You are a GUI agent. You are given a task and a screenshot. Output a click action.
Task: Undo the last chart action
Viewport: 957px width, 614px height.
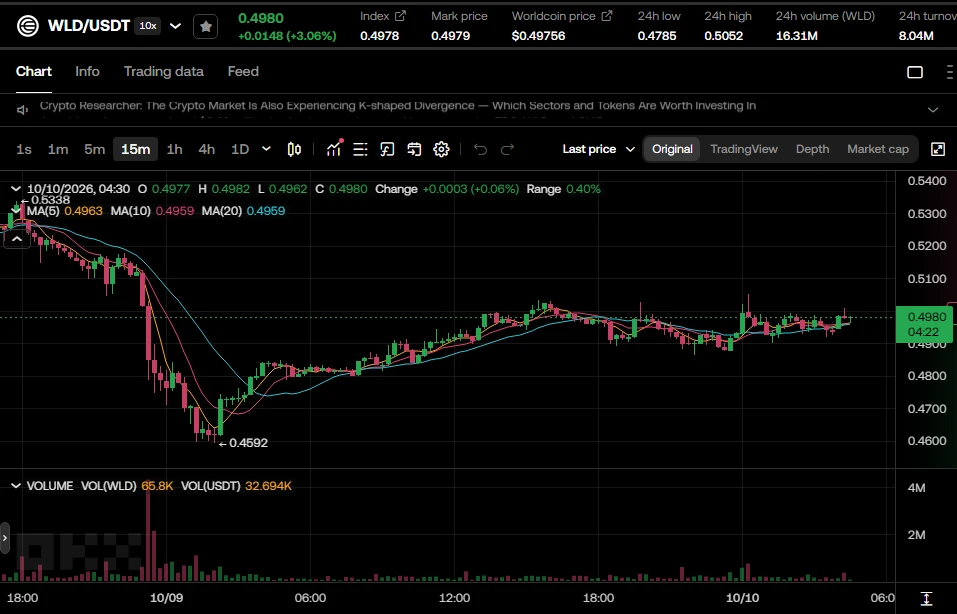(480, 150)
